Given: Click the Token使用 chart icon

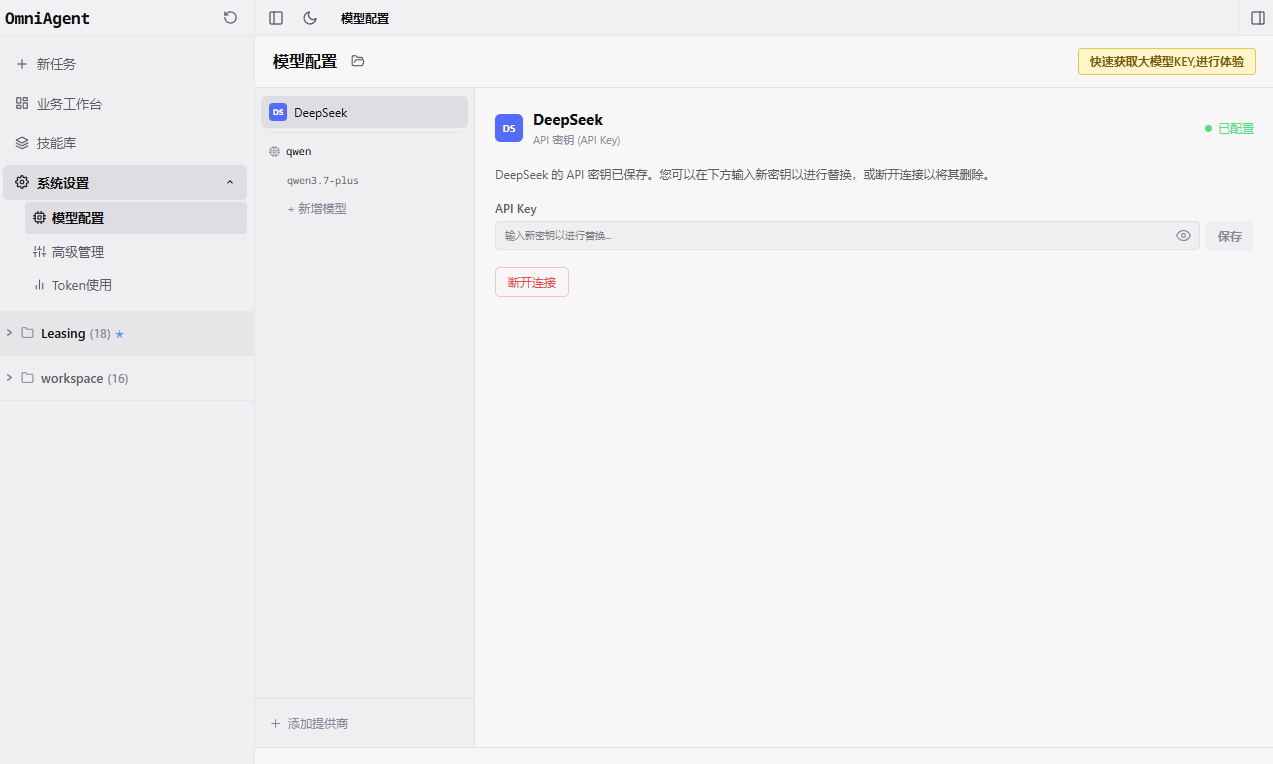Looking at the screenshot, I should (40, 285).
